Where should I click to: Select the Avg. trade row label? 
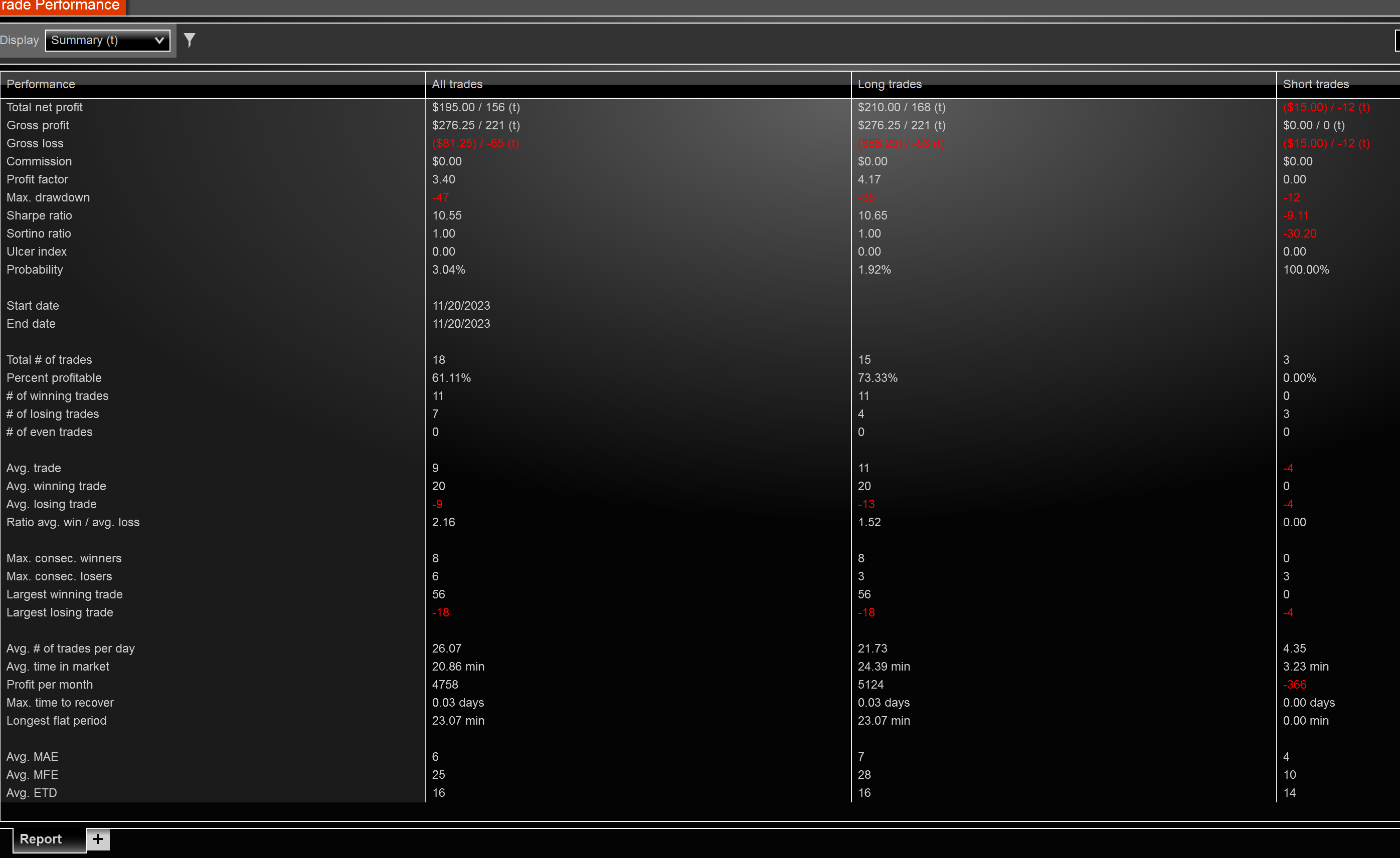coord(34,469)
